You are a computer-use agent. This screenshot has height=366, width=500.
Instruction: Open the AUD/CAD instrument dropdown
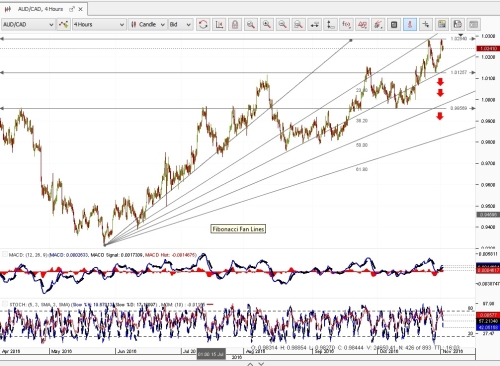tap(28, 24)
